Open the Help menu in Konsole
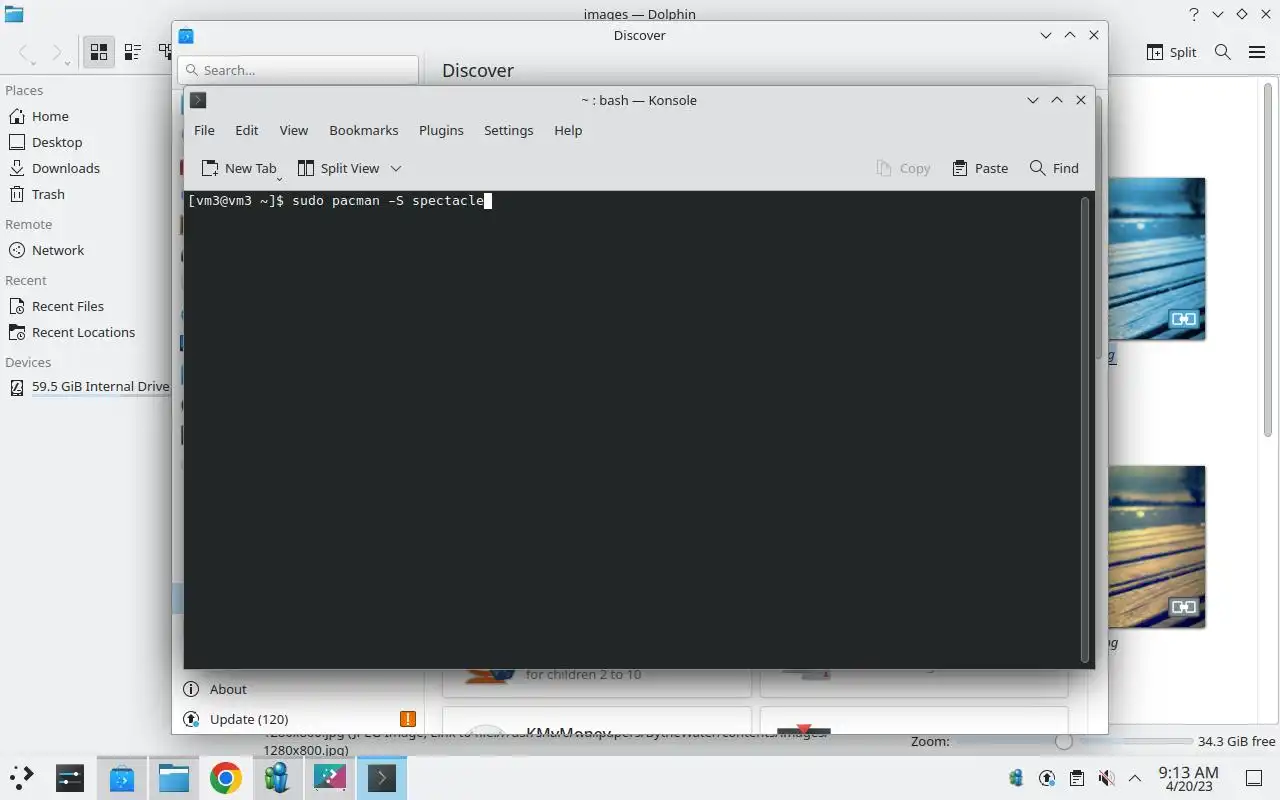This screenshot has width=1280, height=800. (x=568, y=130)
